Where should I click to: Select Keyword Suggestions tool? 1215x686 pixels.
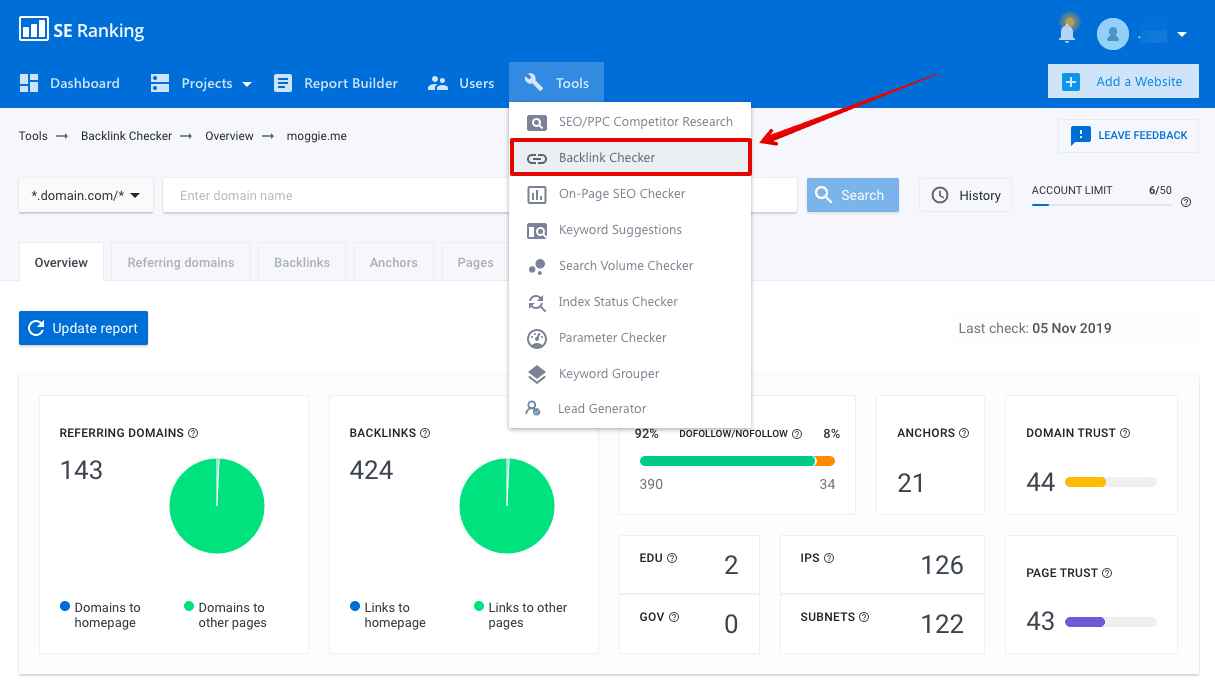[630, 230]
